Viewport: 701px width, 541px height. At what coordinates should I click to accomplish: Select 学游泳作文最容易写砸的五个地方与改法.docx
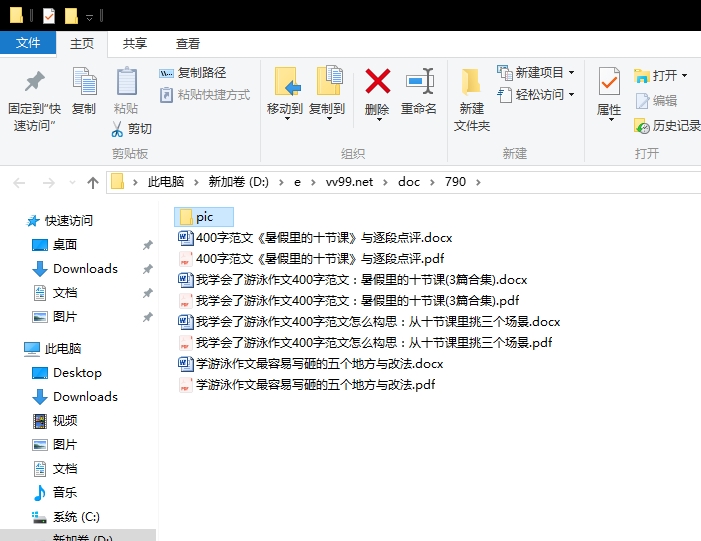coord(311,363)
